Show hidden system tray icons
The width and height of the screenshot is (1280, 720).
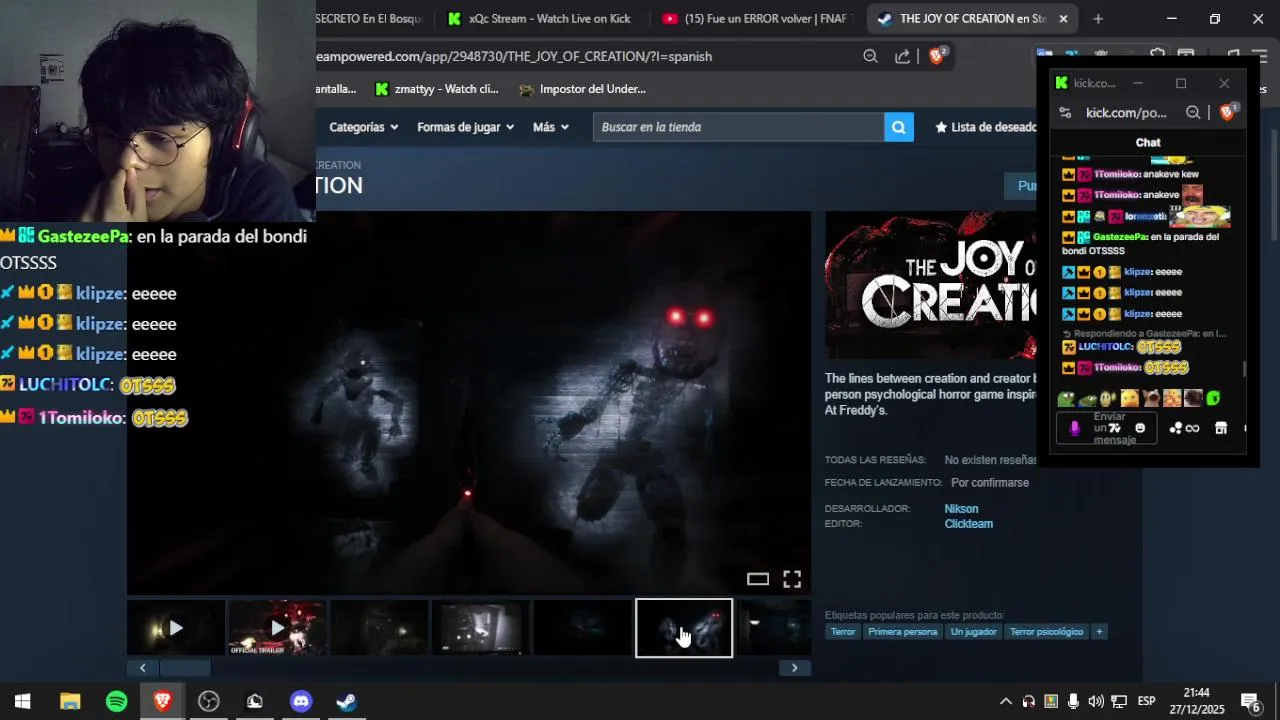pyautogui.click(x=1006, y=701)
